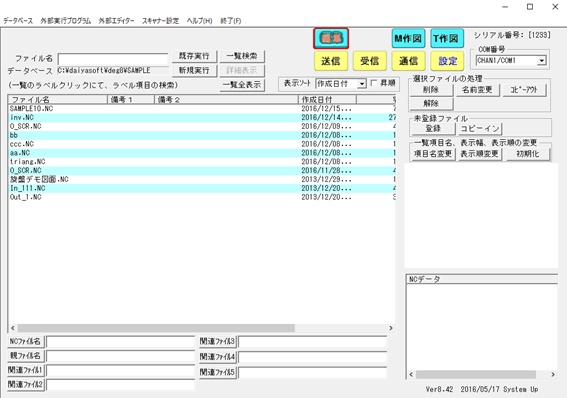Image resolution: width=567 pixels, height=398 pixels.
Task: Click the yellow 通信 button
Action: (408, 61)
